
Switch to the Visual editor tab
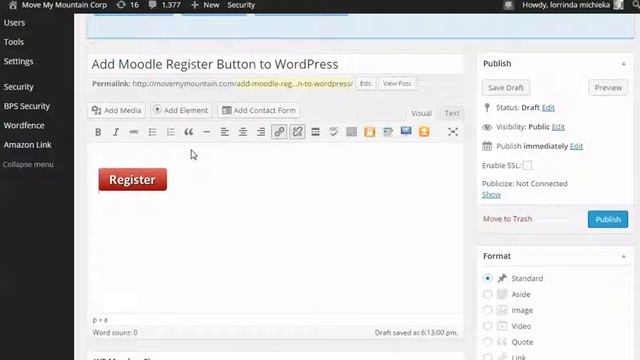(x=421, y=113)
